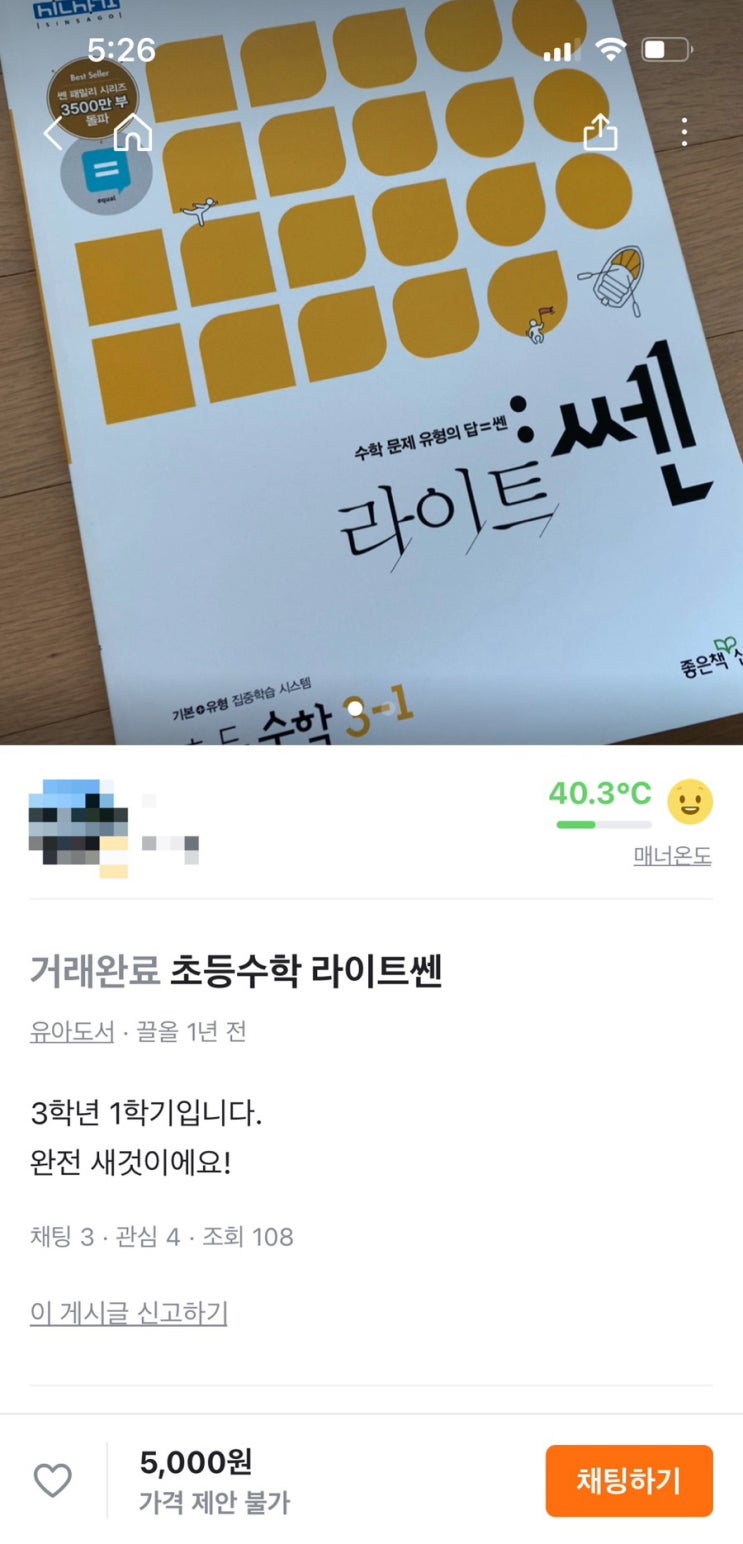
Task: Open the share icon
Action: click(x=600, y=131)
